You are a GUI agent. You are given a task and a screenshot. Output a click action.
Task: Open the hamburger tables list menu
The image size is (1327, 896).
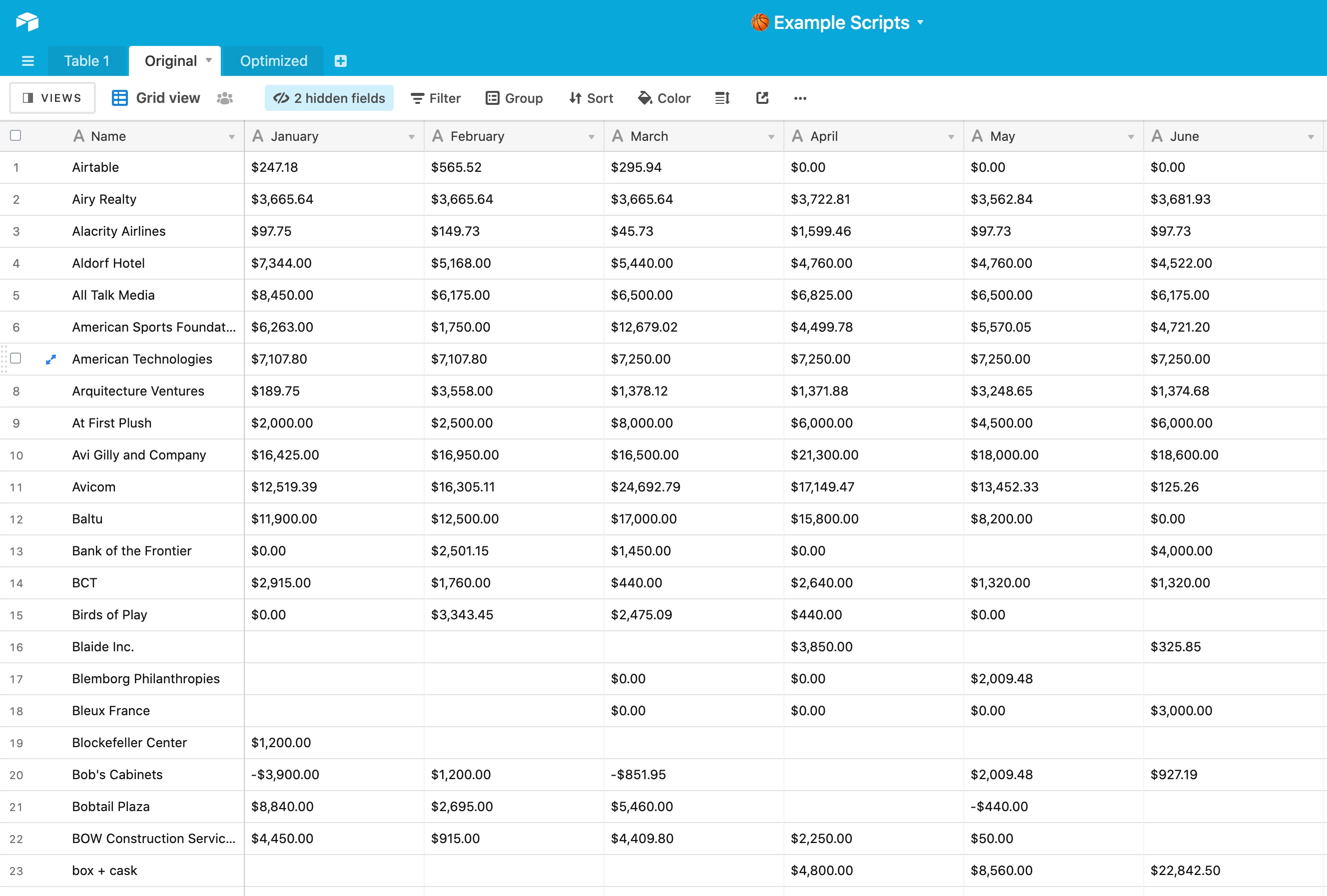tap(27, 61)
